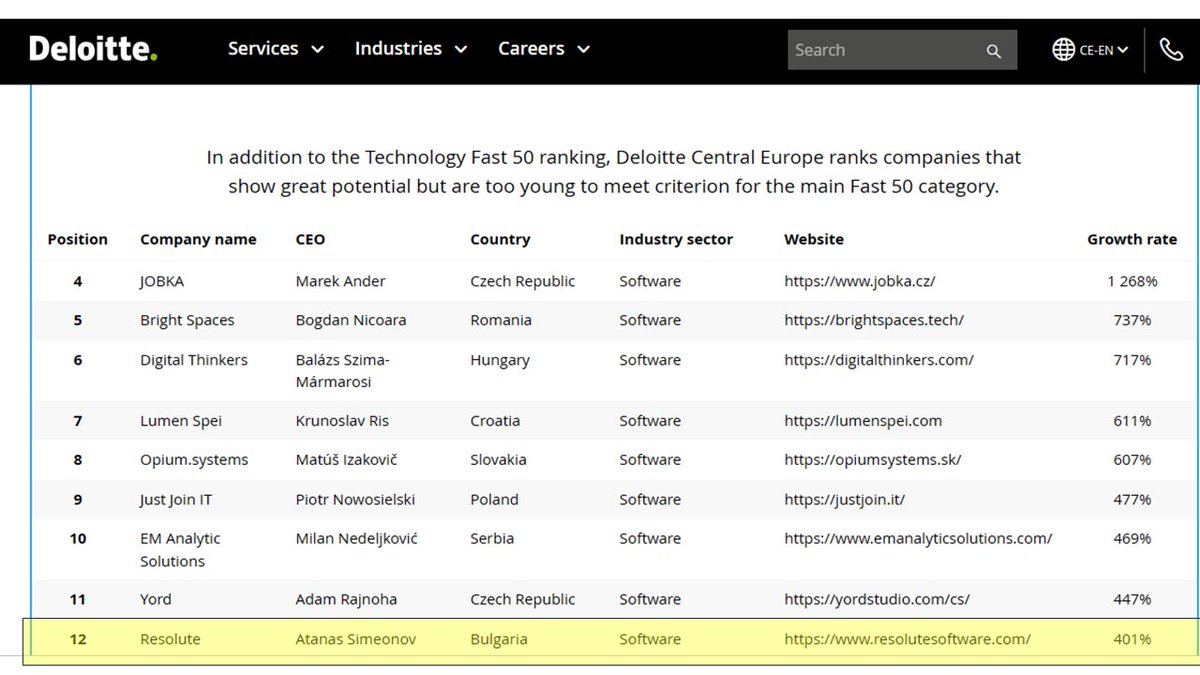Open the resolutesoftware.com website link

coord(907,639)
